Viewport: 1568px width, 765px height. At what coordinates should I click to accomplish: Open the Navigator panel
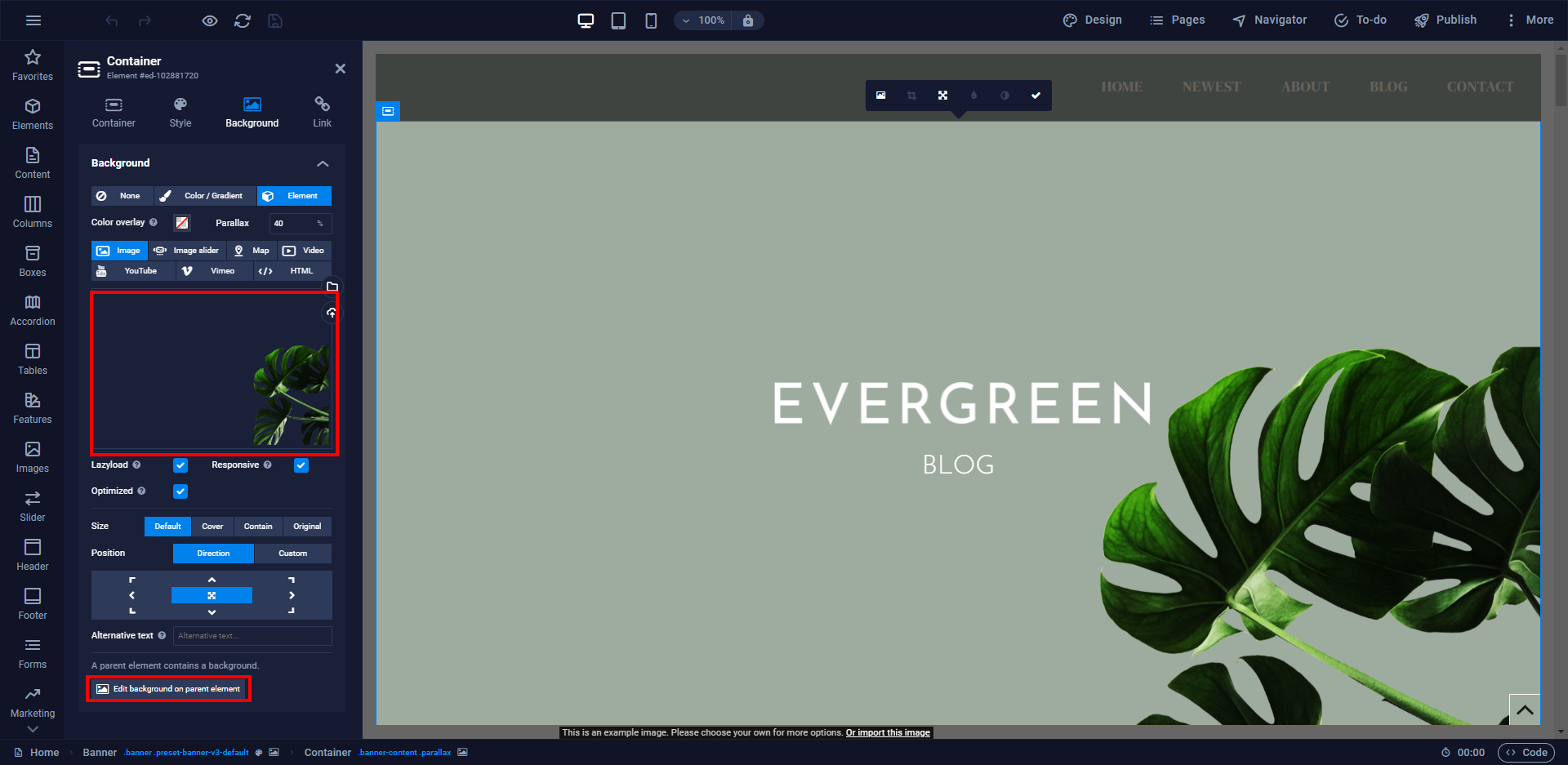coord(1269,20)
